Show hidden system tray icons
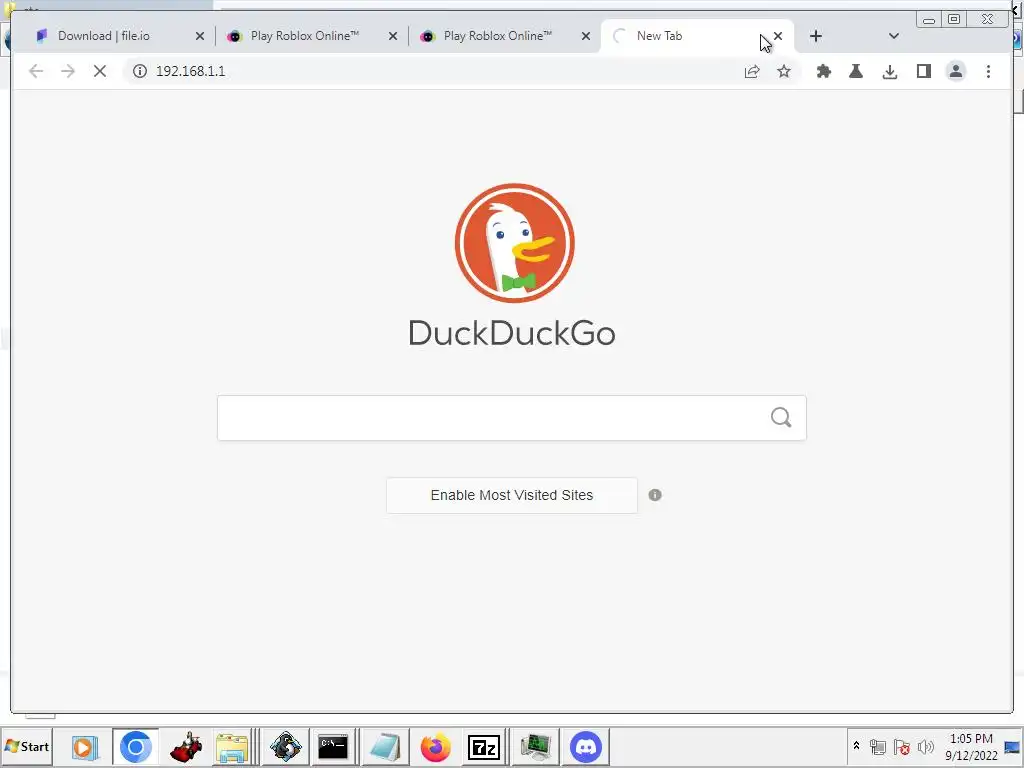This screenshot has height=768, width=1024. 856,746
